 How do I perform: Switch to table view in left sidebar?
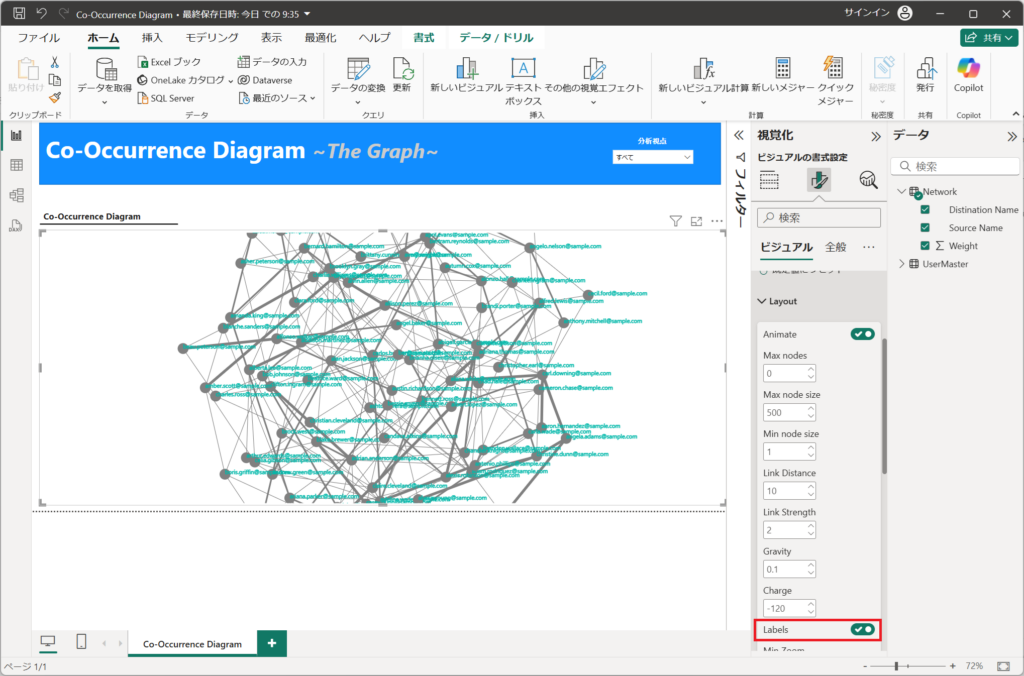coord(16,165)
